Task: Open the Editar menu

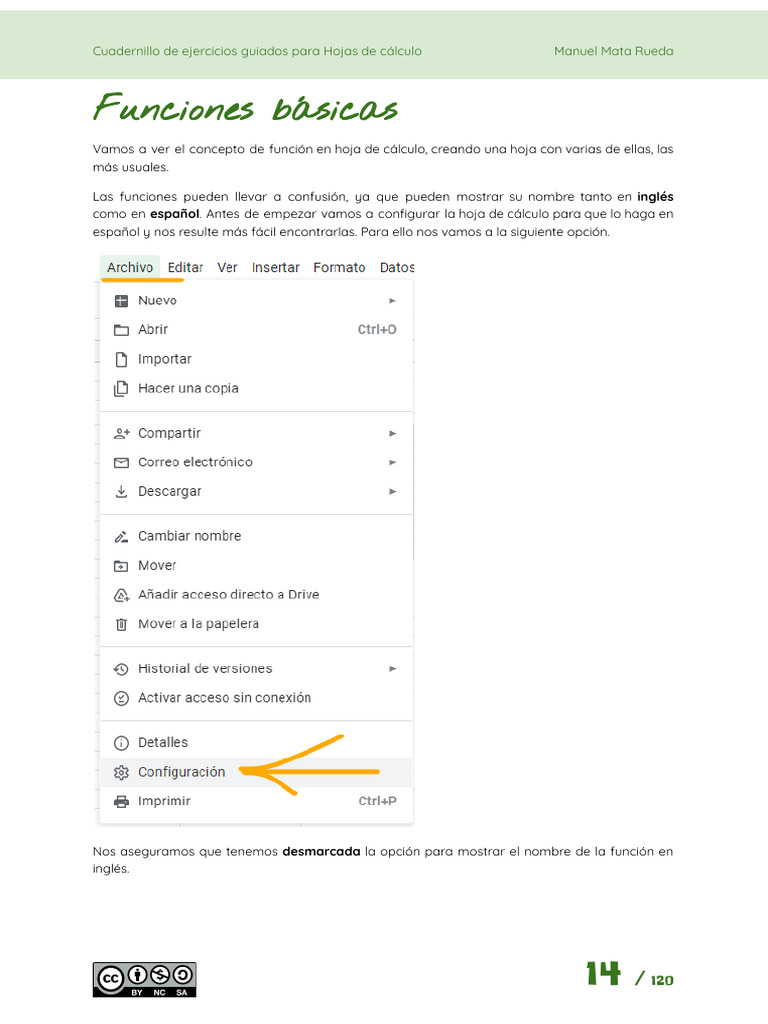Action: [x=185, y=267]
